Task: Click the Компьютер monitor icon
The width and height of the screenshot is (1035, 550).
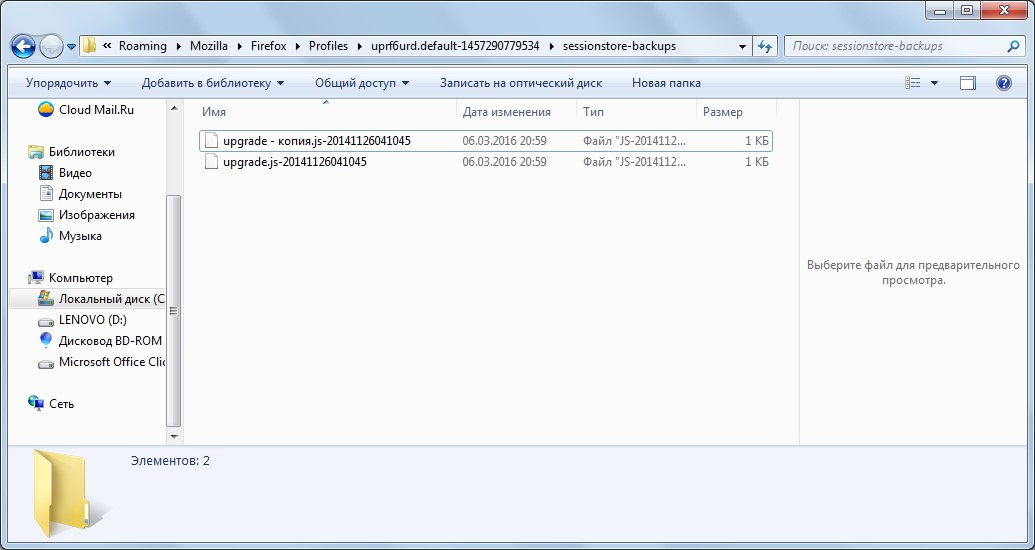Action: click(x=36, y=277)
